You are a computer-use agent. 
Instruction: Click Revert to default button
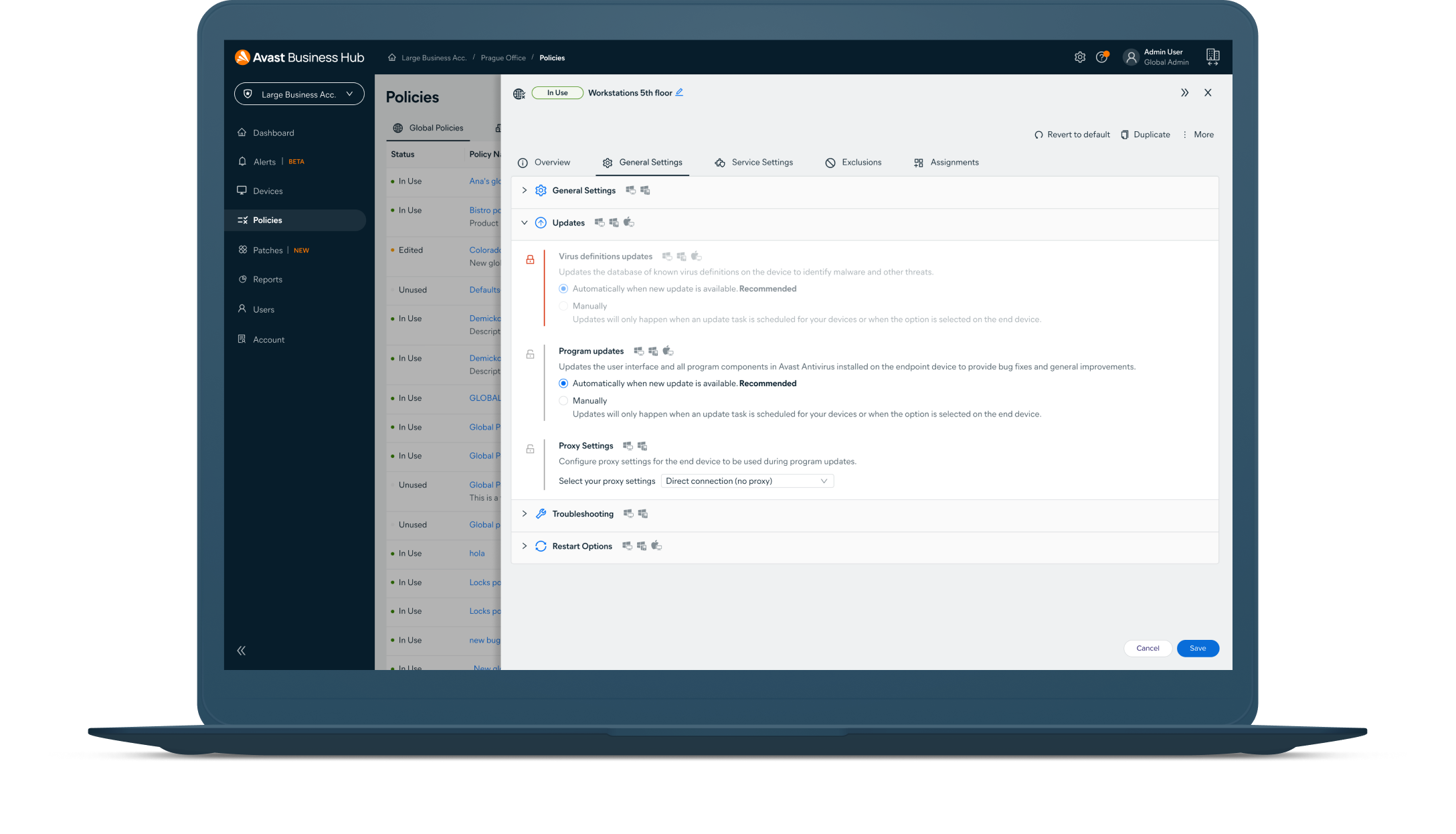pos(1073,134)
